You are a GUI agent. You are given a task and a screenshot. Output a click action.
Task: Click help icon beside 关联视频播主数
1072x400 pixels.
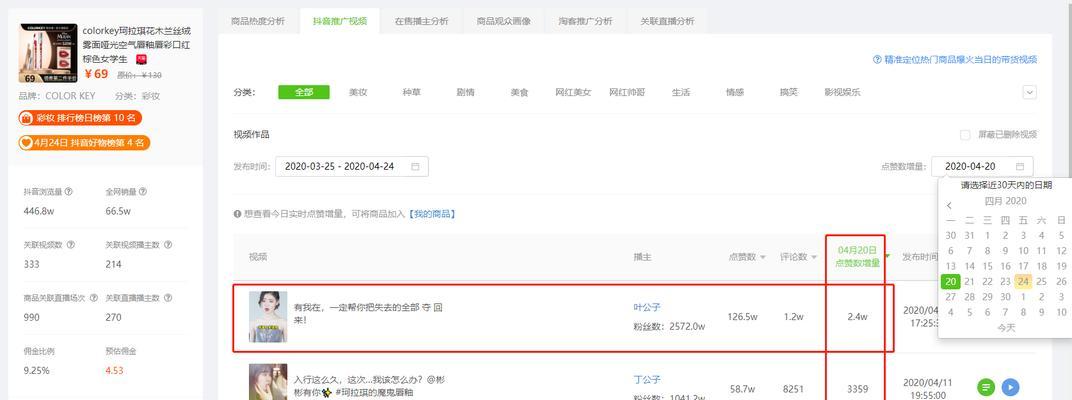pos(168,245)
